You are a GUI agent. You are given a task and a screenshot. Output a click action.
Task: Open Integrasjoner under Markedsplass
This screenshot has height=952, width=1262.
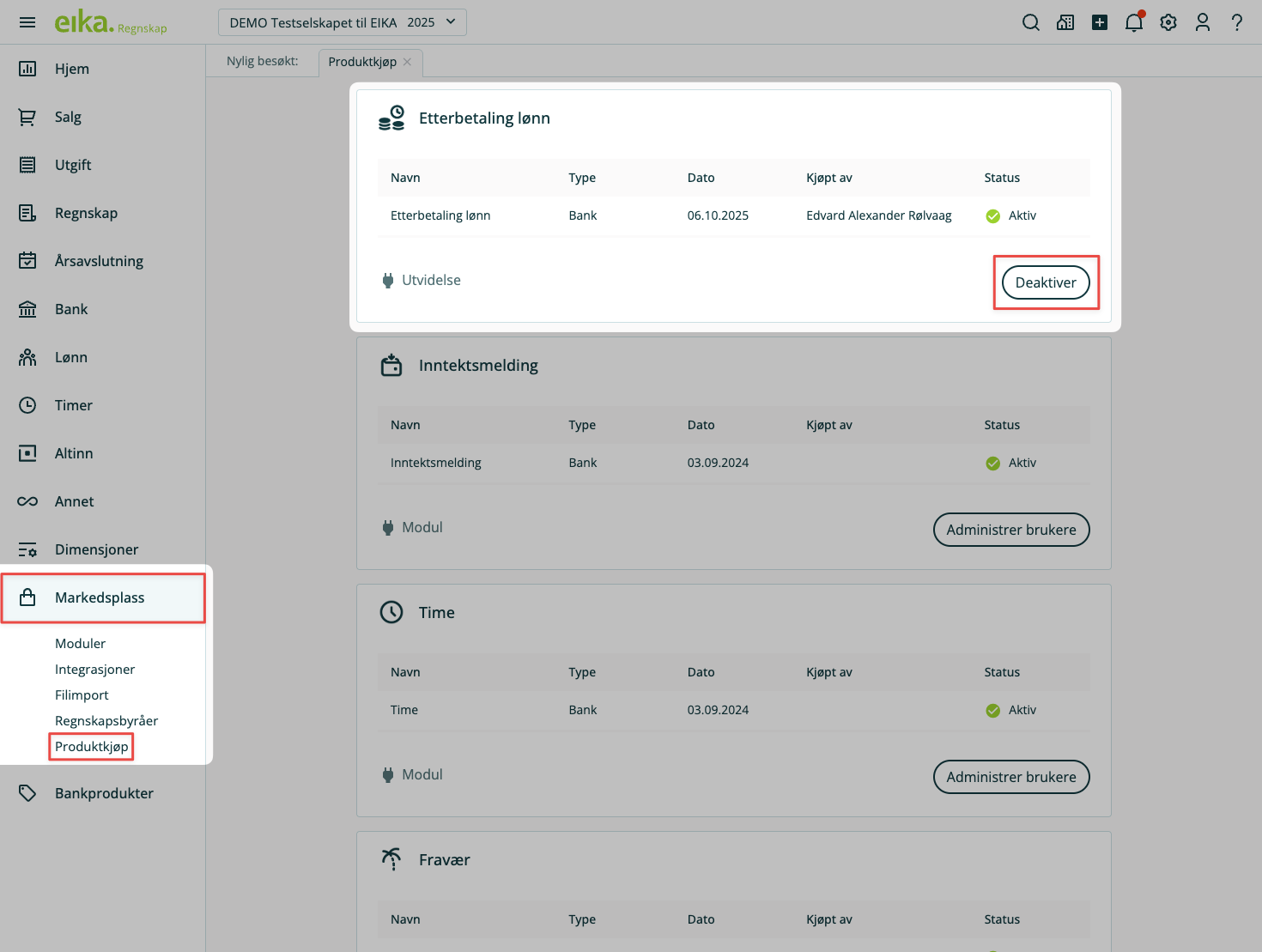94,670
